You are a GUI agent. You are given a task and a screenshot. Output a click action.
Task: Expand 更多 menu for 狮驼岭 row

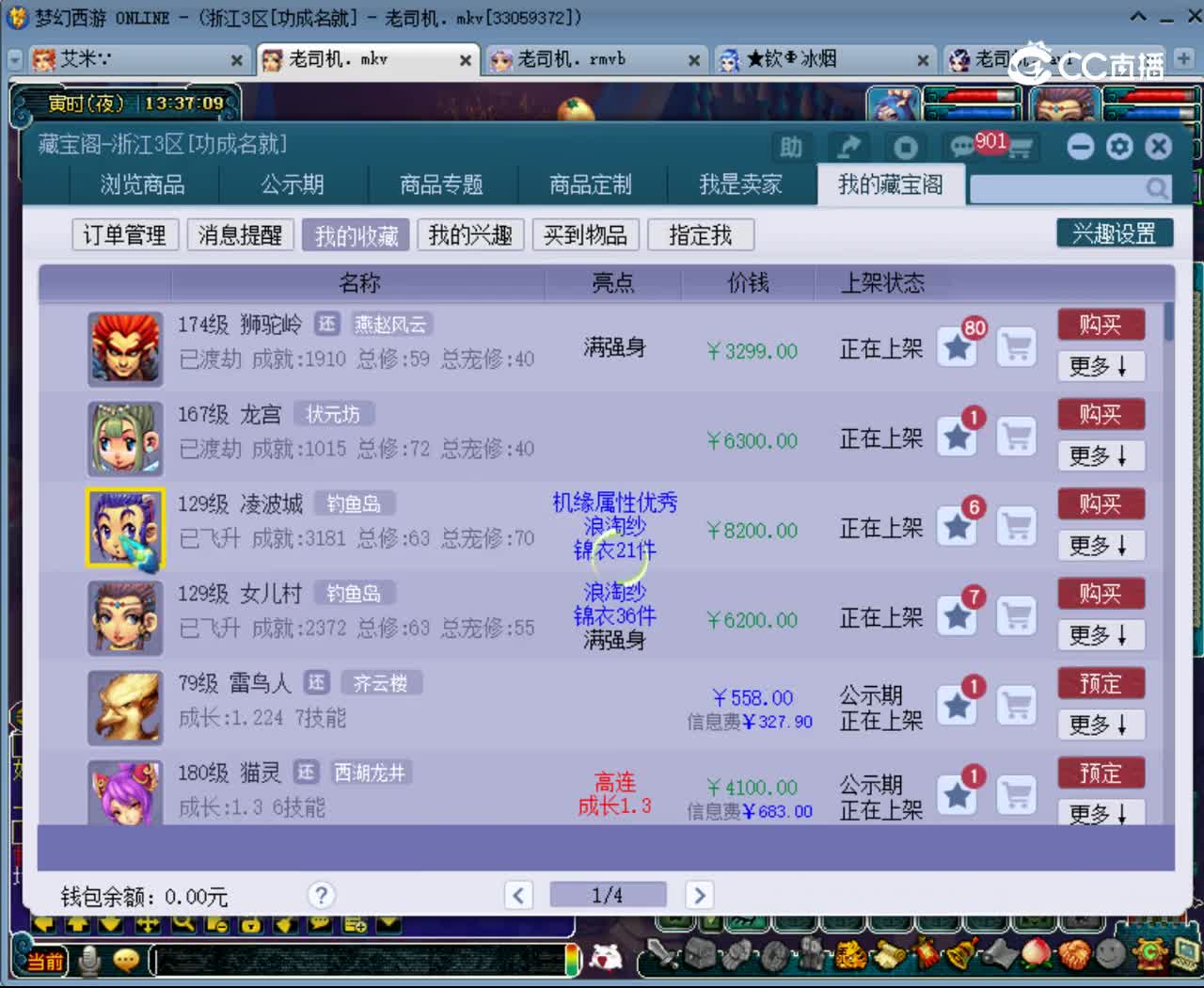click(x=1101, y=366)
